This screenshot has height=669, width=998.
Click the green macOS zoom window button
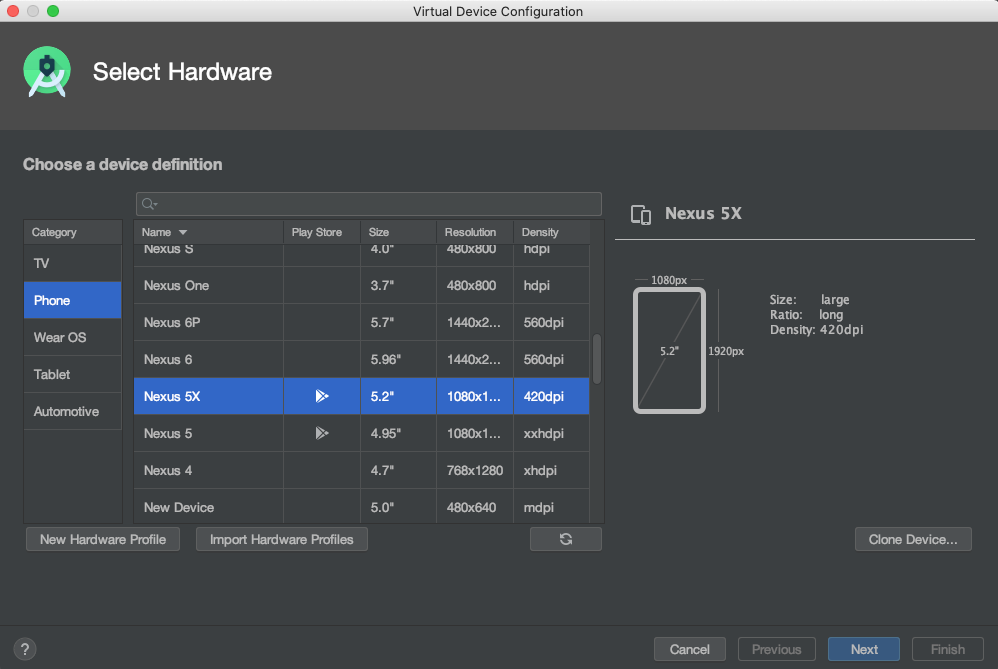tap(53, 11)
